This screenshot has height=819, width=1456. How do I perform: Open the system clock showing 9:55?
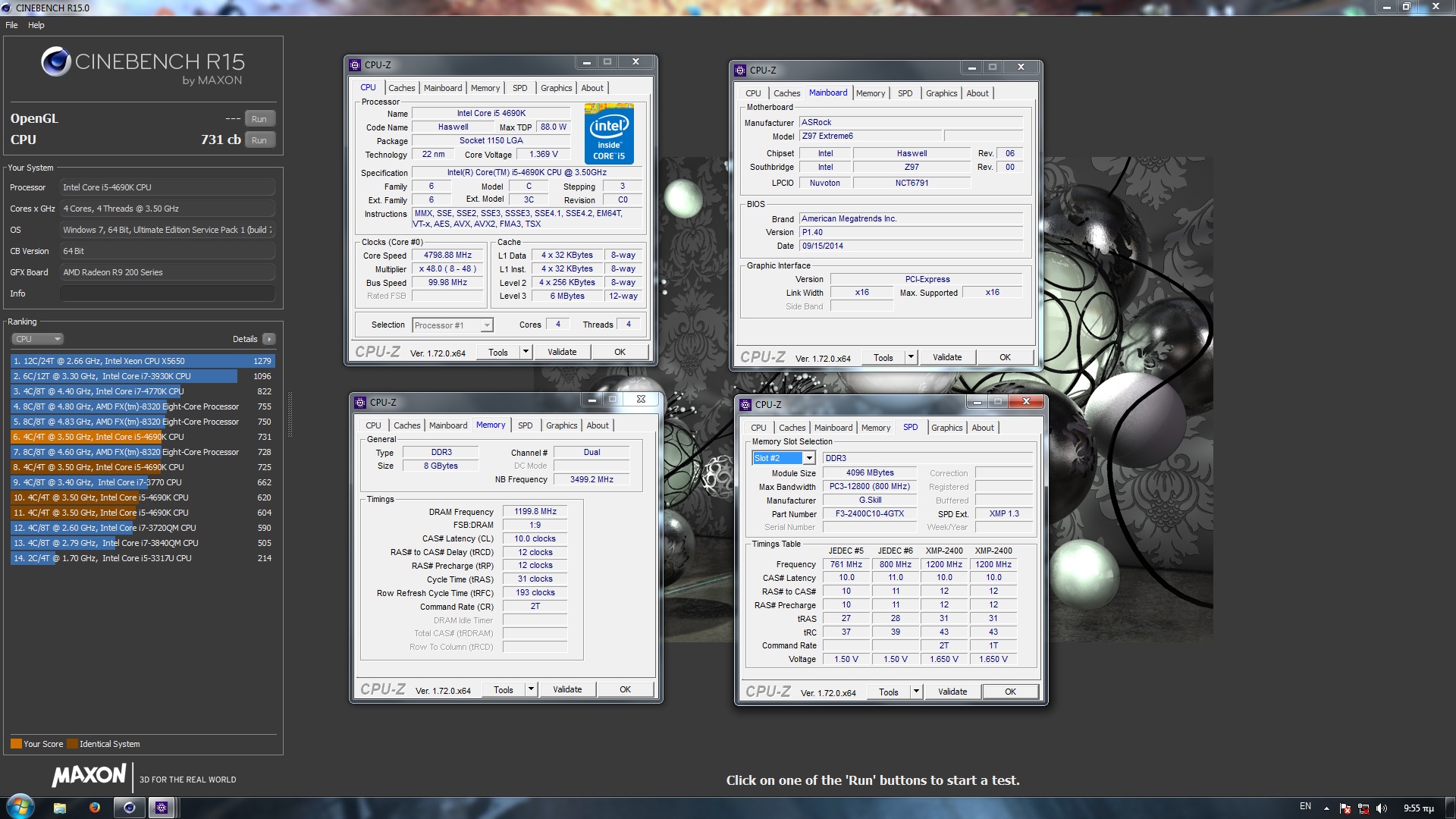[x=1418, y=808]
